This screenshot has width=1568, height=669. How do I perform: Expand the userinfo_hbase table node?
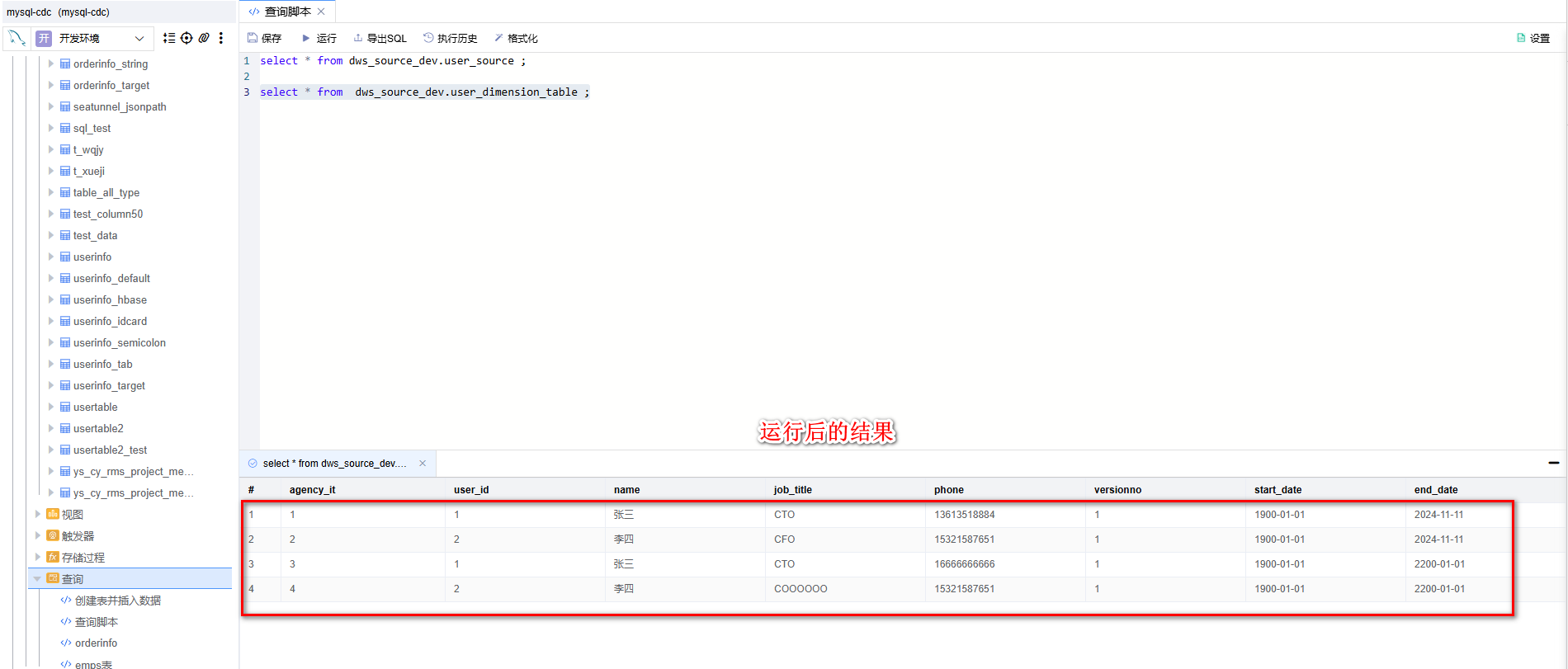point(51,299)
